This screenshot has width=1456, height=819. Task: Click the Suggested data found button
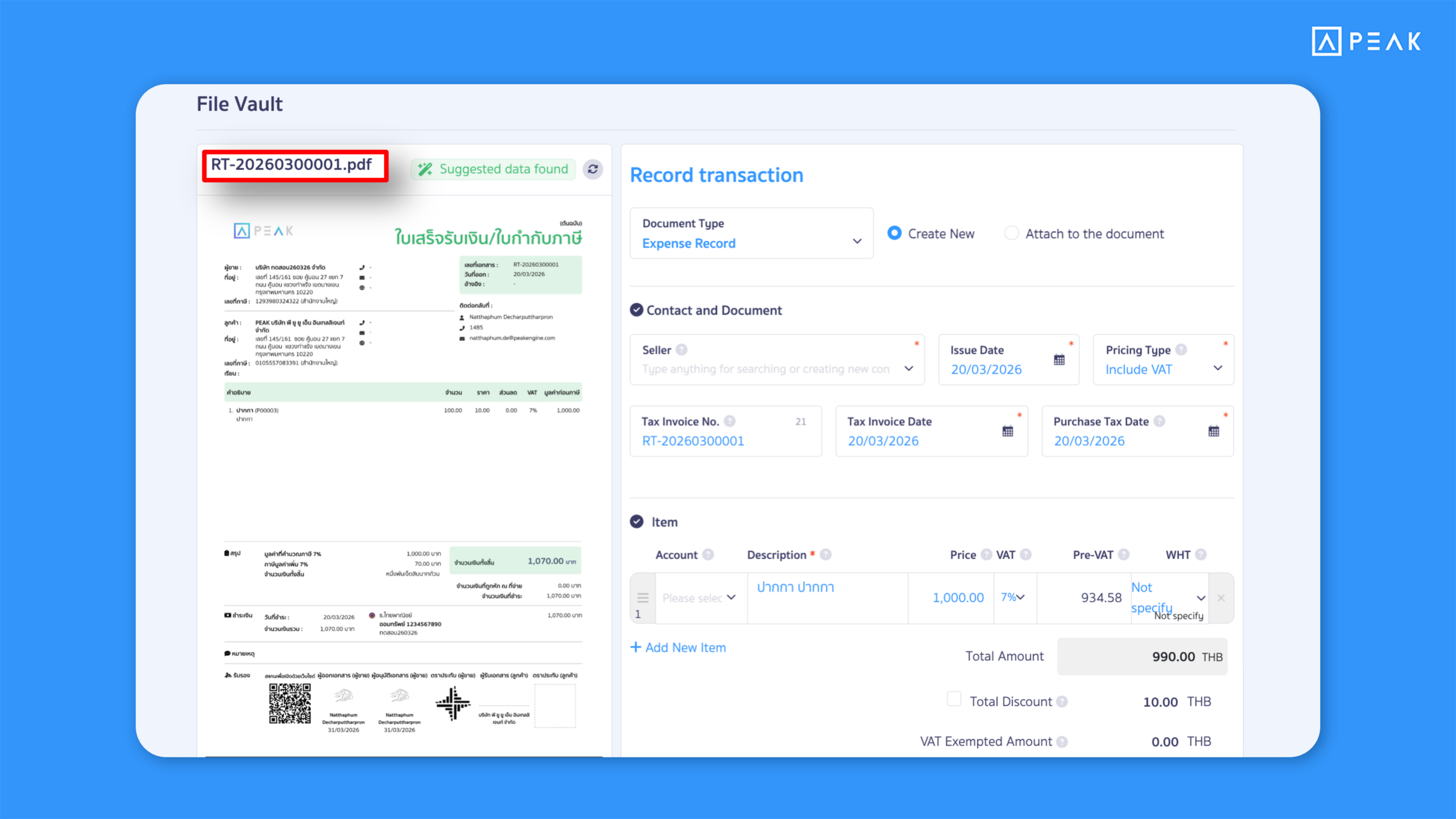(493, 169)
